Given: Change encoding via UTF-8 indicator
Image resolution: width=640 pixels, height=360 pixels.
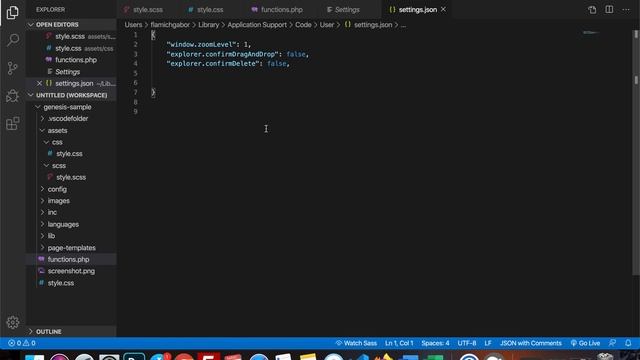Looking at the screenshot, I should [x=467, y=343].
